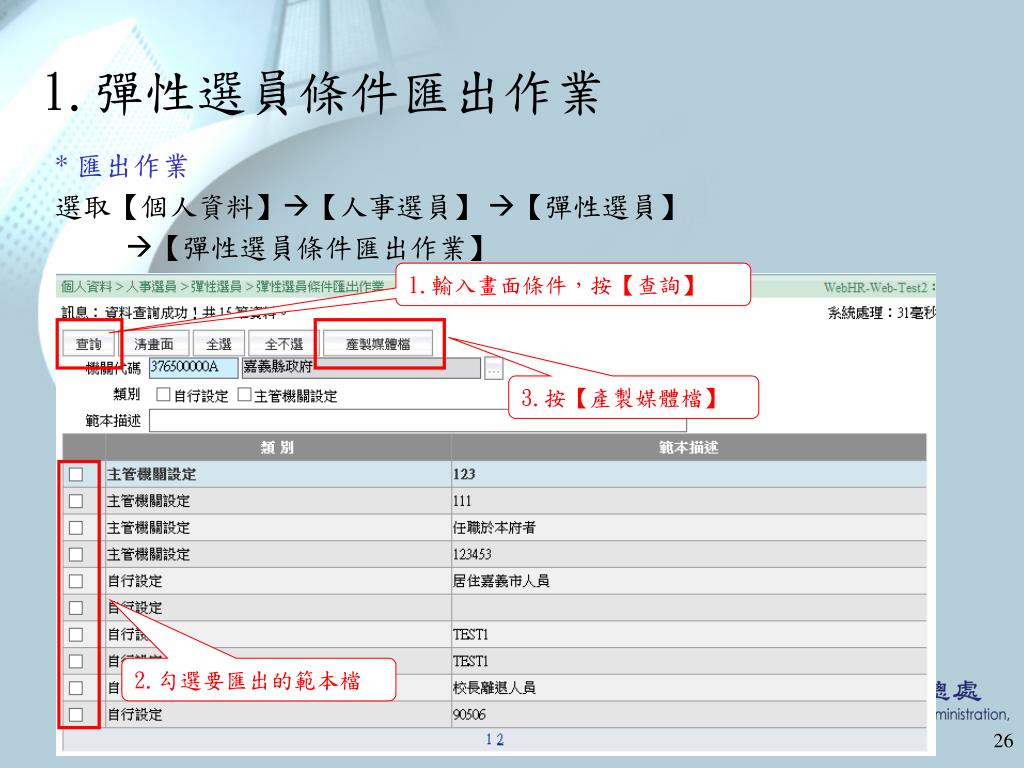Click 個人資料 in the breadcrumb
Viewport: 1024px width, 768px height.
(87, 287)
